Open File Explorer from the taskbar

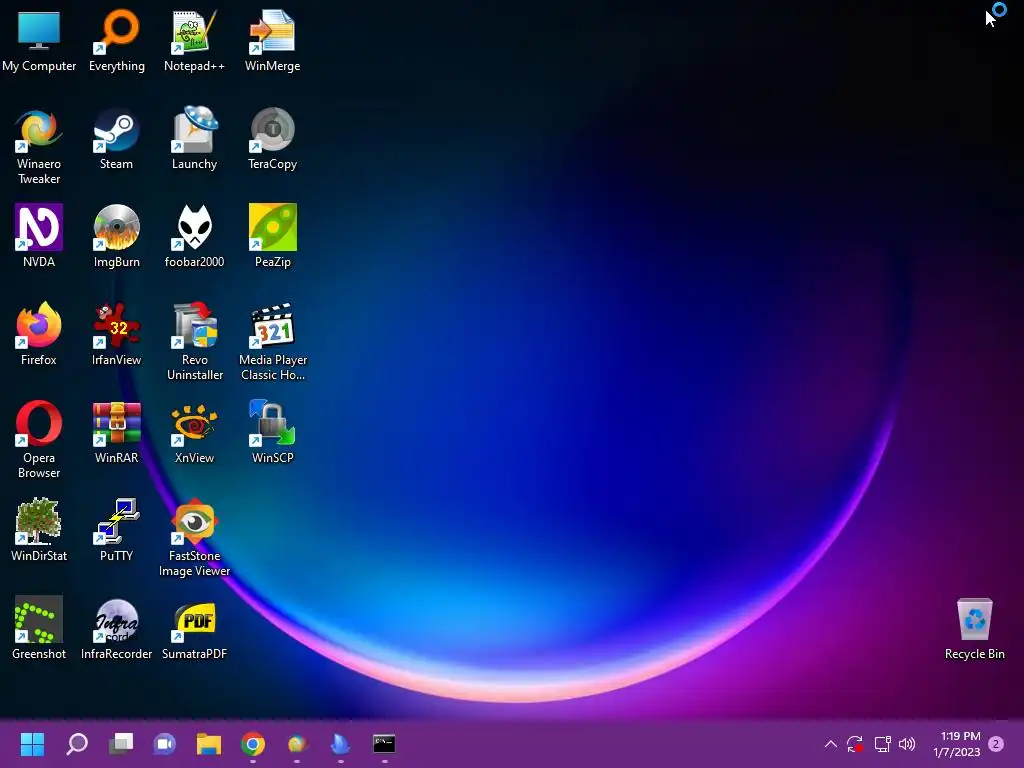coord(209,744)
